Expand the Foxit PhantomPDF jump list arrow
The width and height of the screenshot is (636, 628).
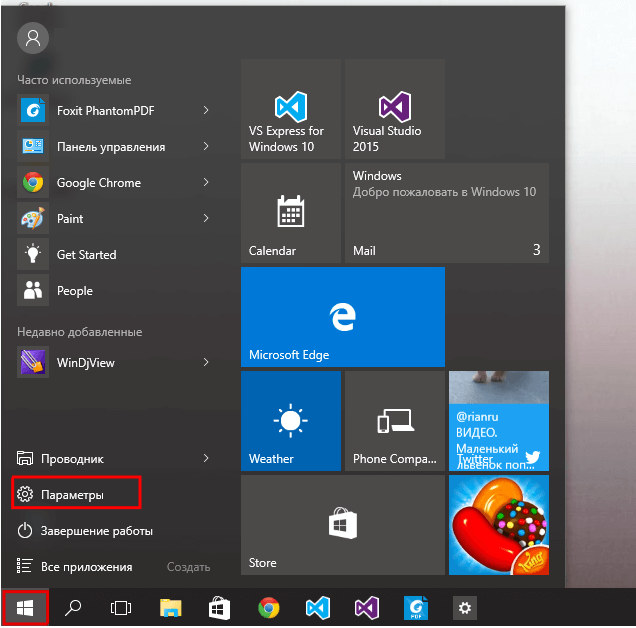pyautogui.click(x=206, y=110)
